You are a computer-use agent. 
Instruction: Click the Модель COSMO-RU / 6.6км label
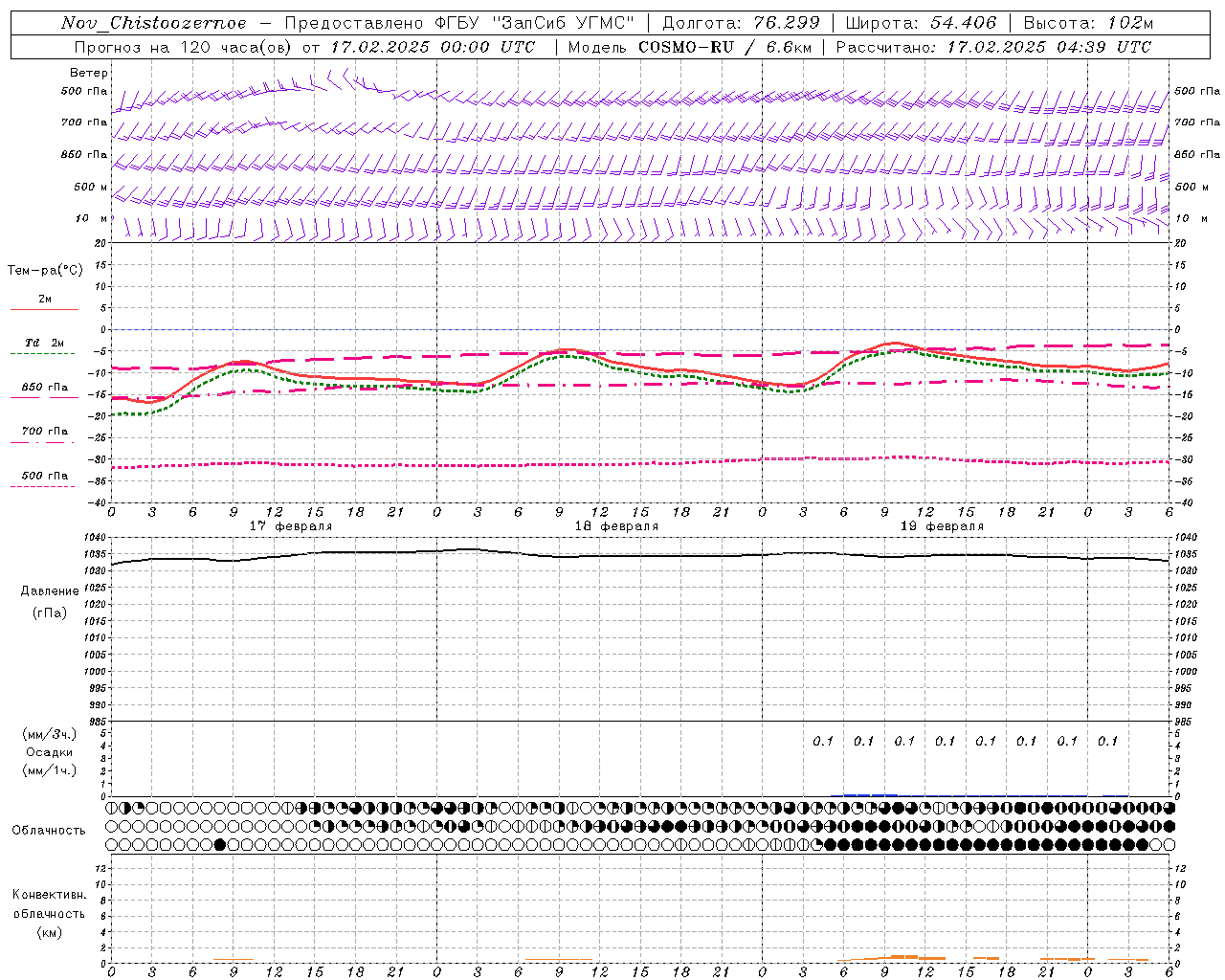tap(689, 47)
